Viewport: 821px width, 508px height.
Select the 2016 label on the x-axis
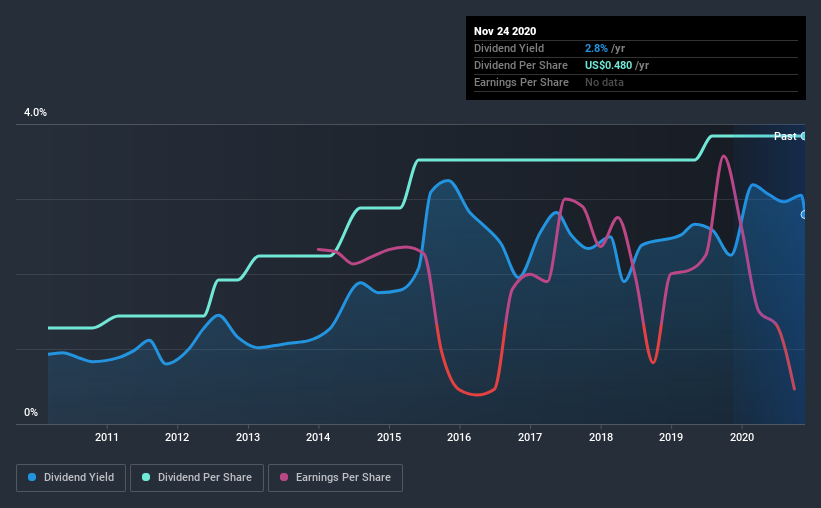tap(459, 437)
